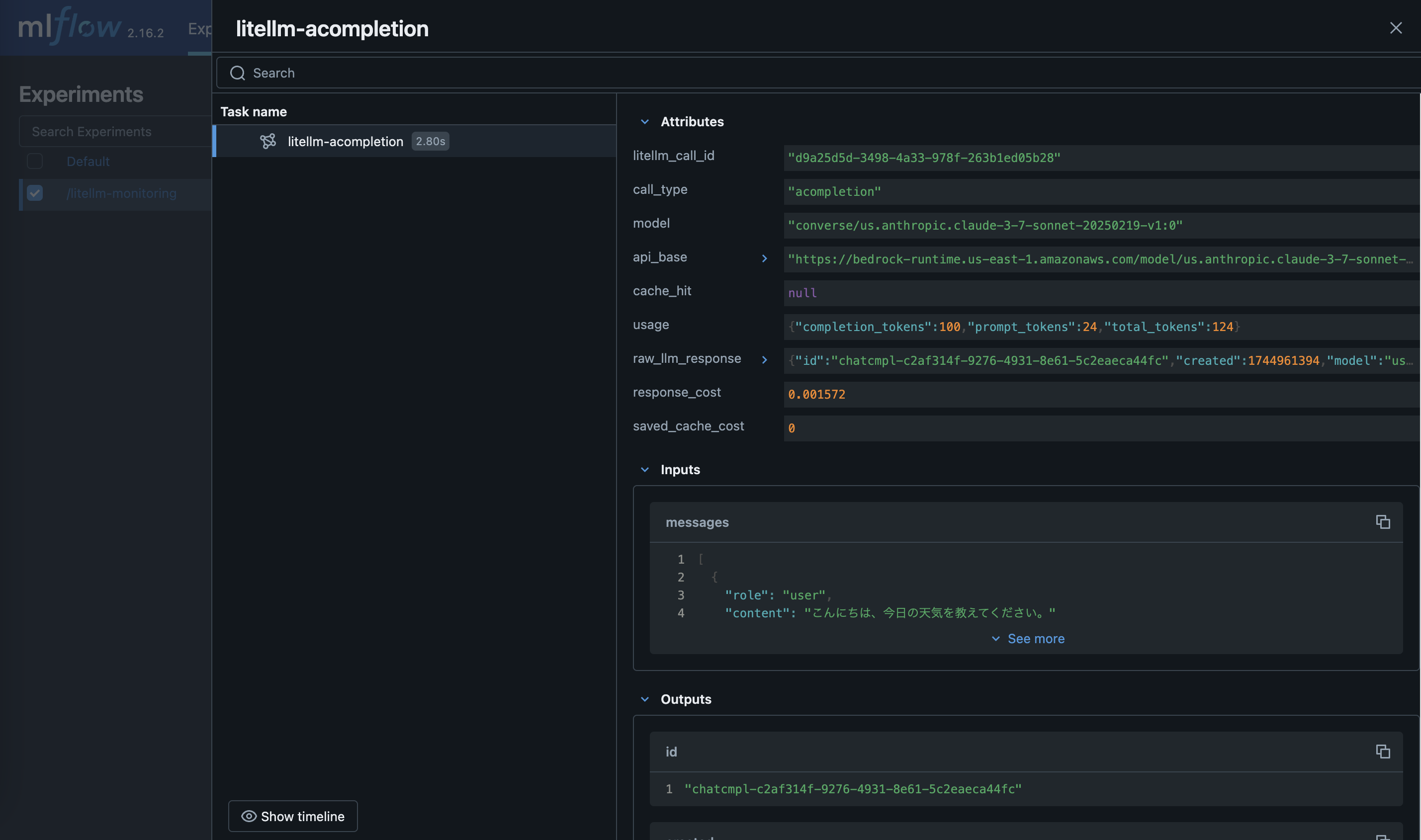Copy the output id value
Screen dimensions: 1421x840
1383,751
